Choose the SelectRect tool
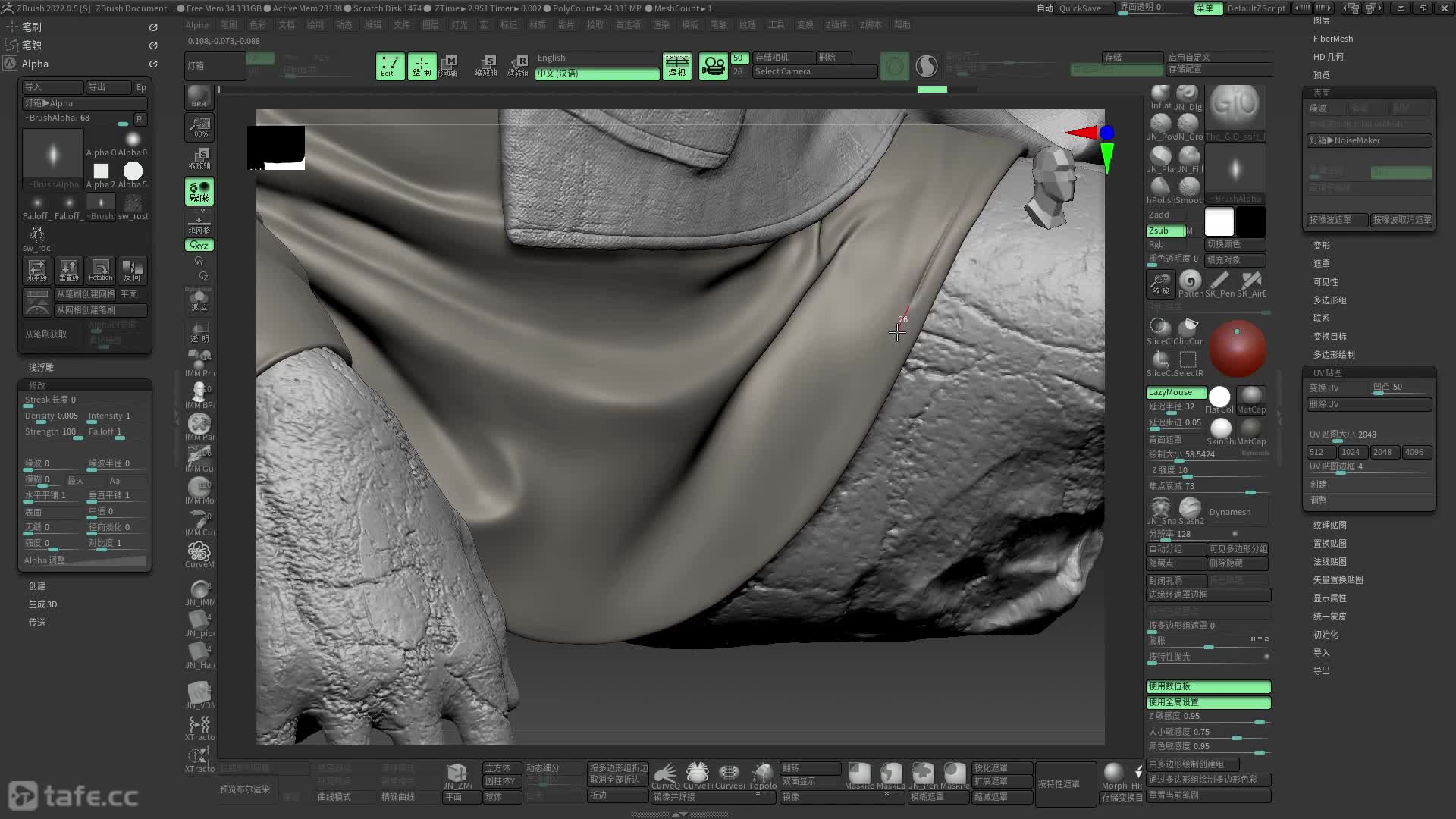This screenshot has height=819, width=1456. coord(1188,362)
